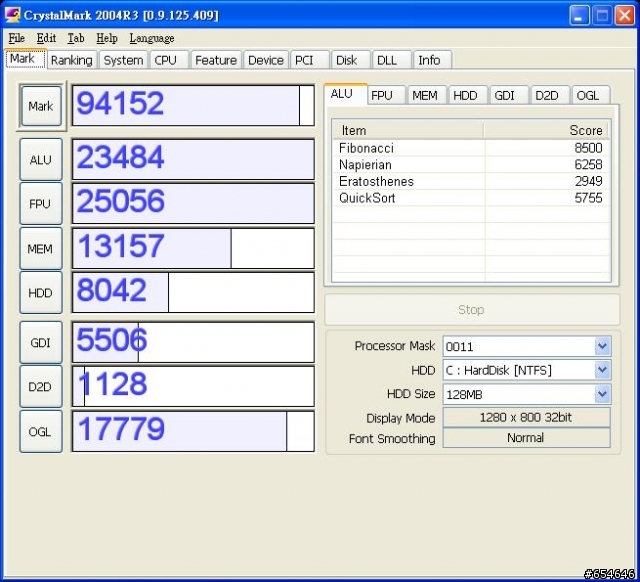Expand the HDD drive dropdown arrow
Viewport: 640px width, 582px height.
coord(603,370)
